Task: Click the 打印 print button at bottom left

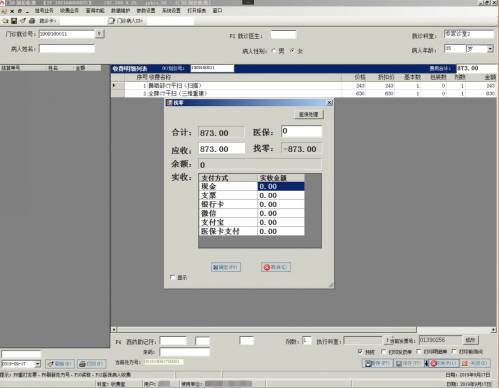Action: pyautogui.click(x=92, y=364)
